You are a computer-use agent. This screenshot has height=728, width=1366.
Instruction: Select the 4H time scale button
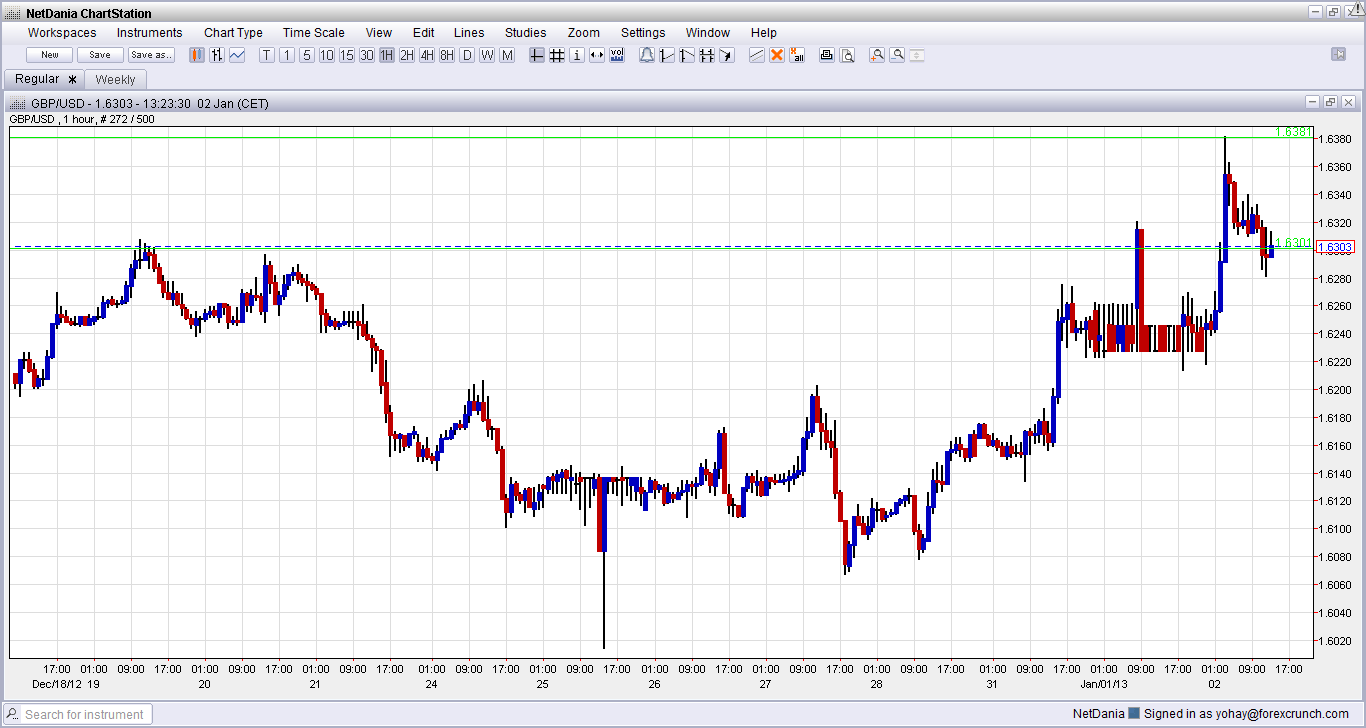tap(427, 55)
